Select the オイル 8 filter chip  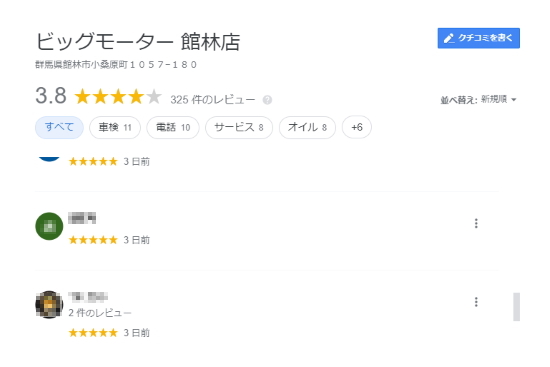click(307, 127)
